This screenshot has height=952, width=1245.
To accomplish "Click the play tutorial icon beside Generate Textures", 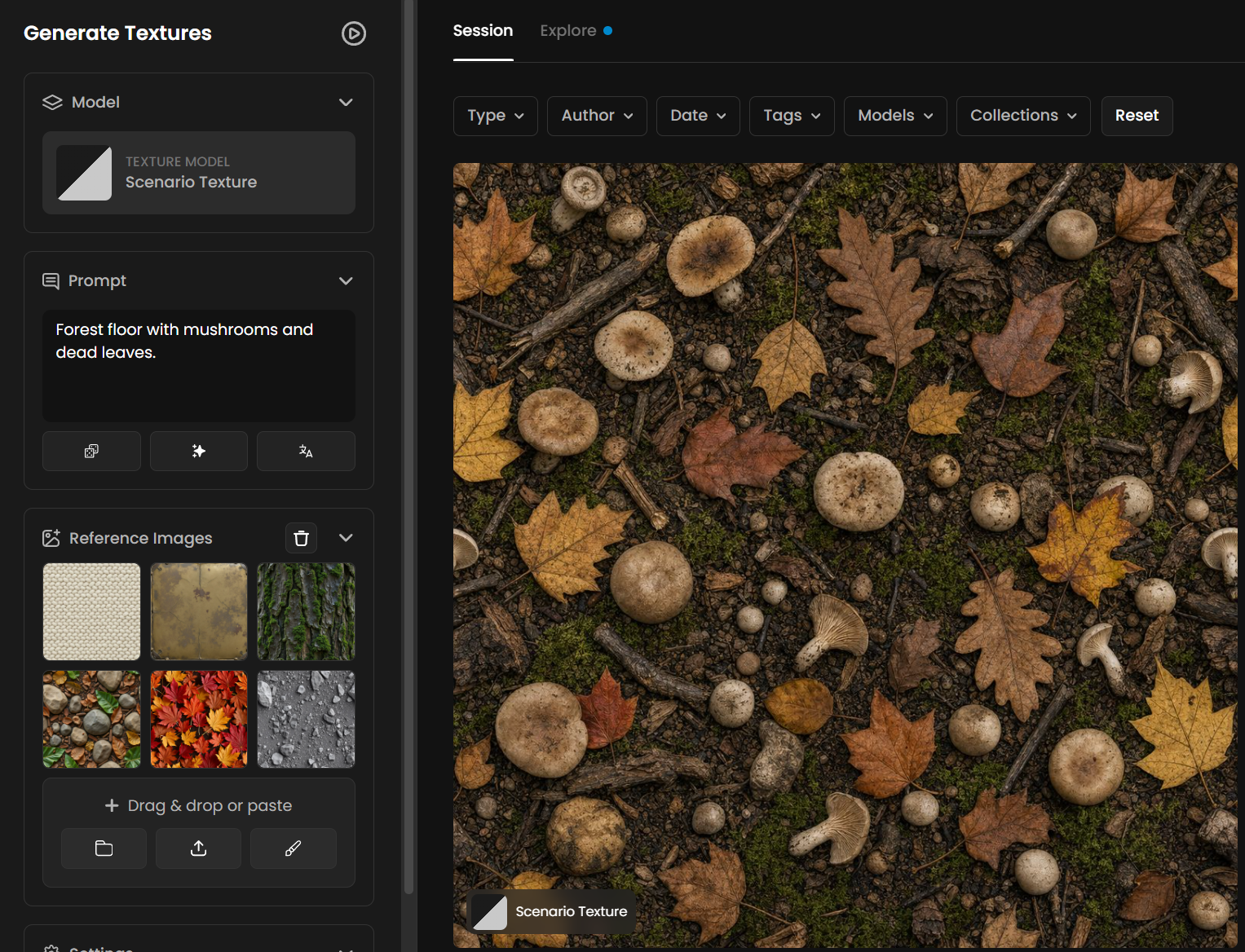I will 353,33.
